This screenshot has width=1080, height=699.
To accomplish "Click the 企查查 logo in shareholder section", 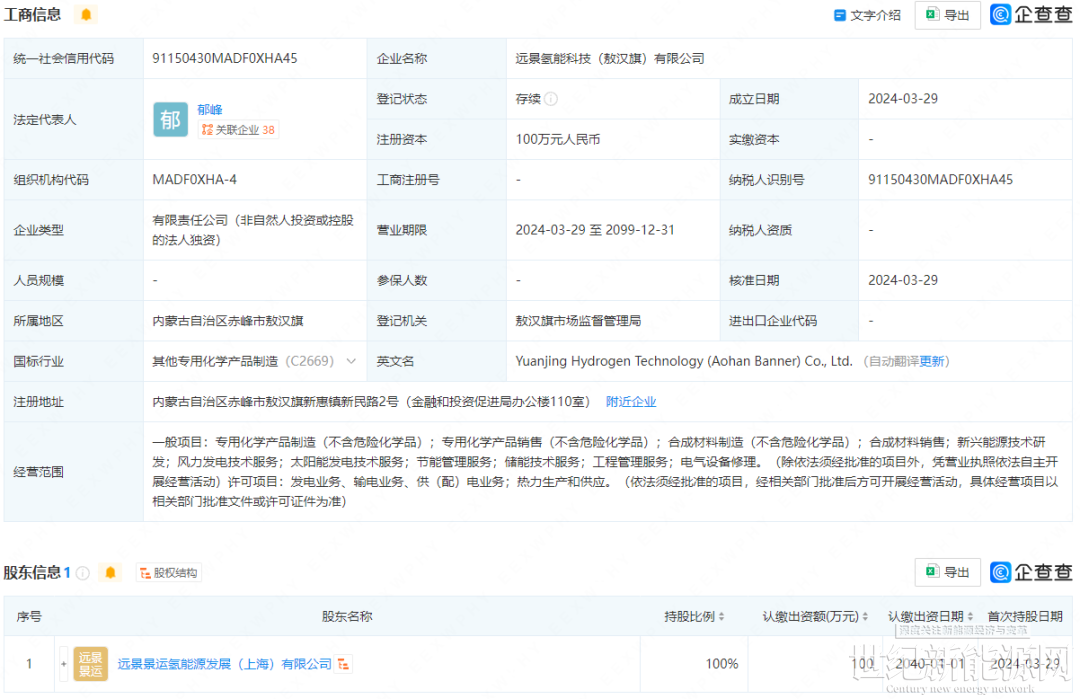I will pyautogui.click(x=1031, y=572).
